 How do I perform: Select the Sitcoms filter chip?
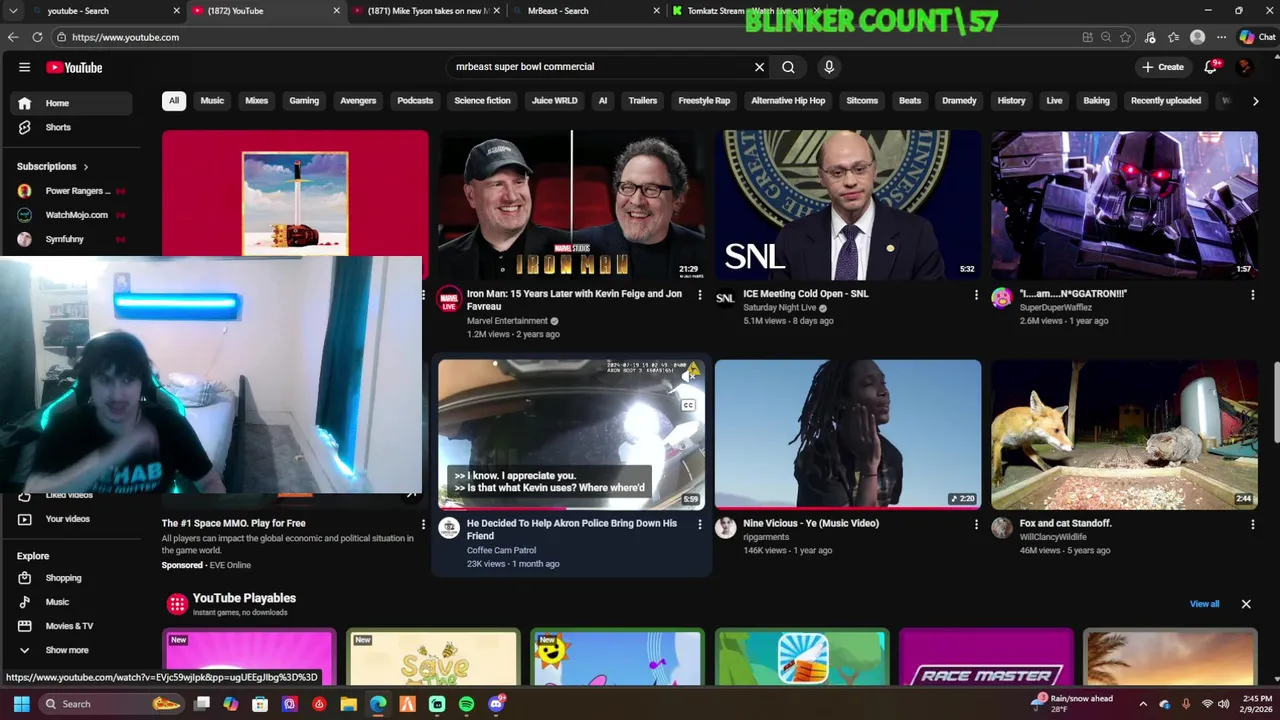coord(862,101)
